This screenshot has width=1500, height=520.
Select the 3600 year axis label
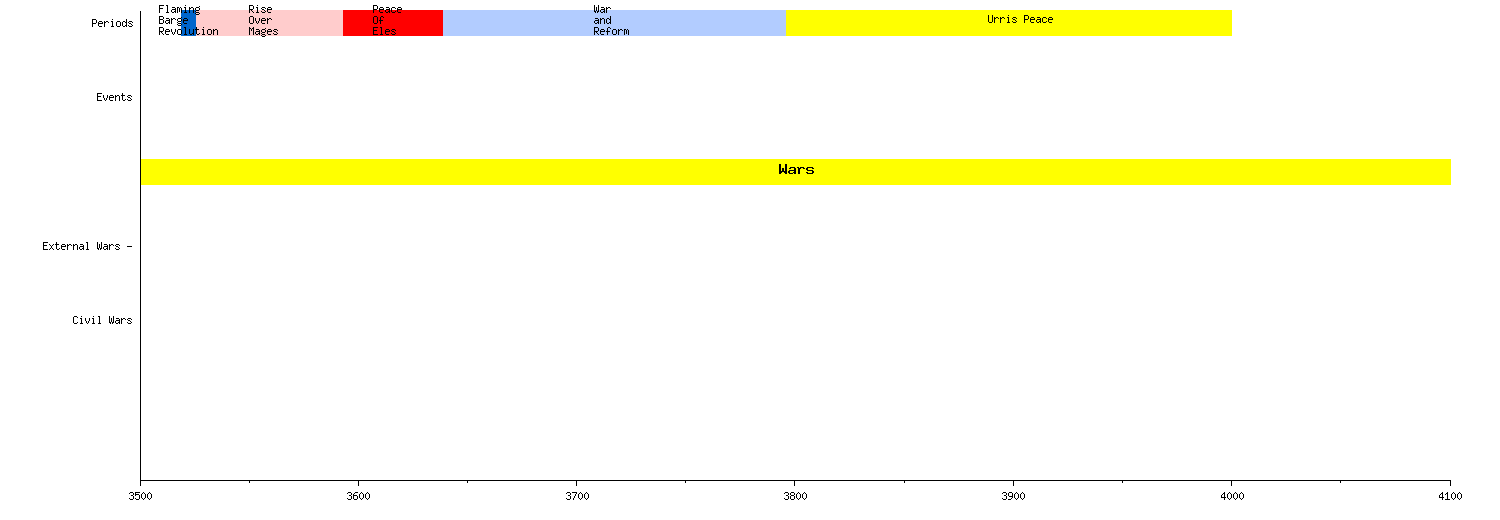click(359, 496)
